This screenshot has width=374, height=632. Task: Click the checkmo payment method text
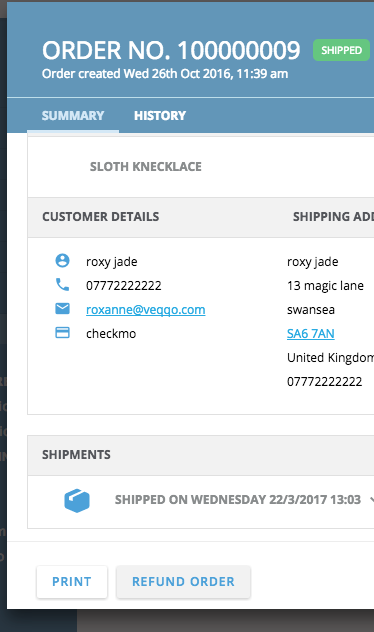111,333
